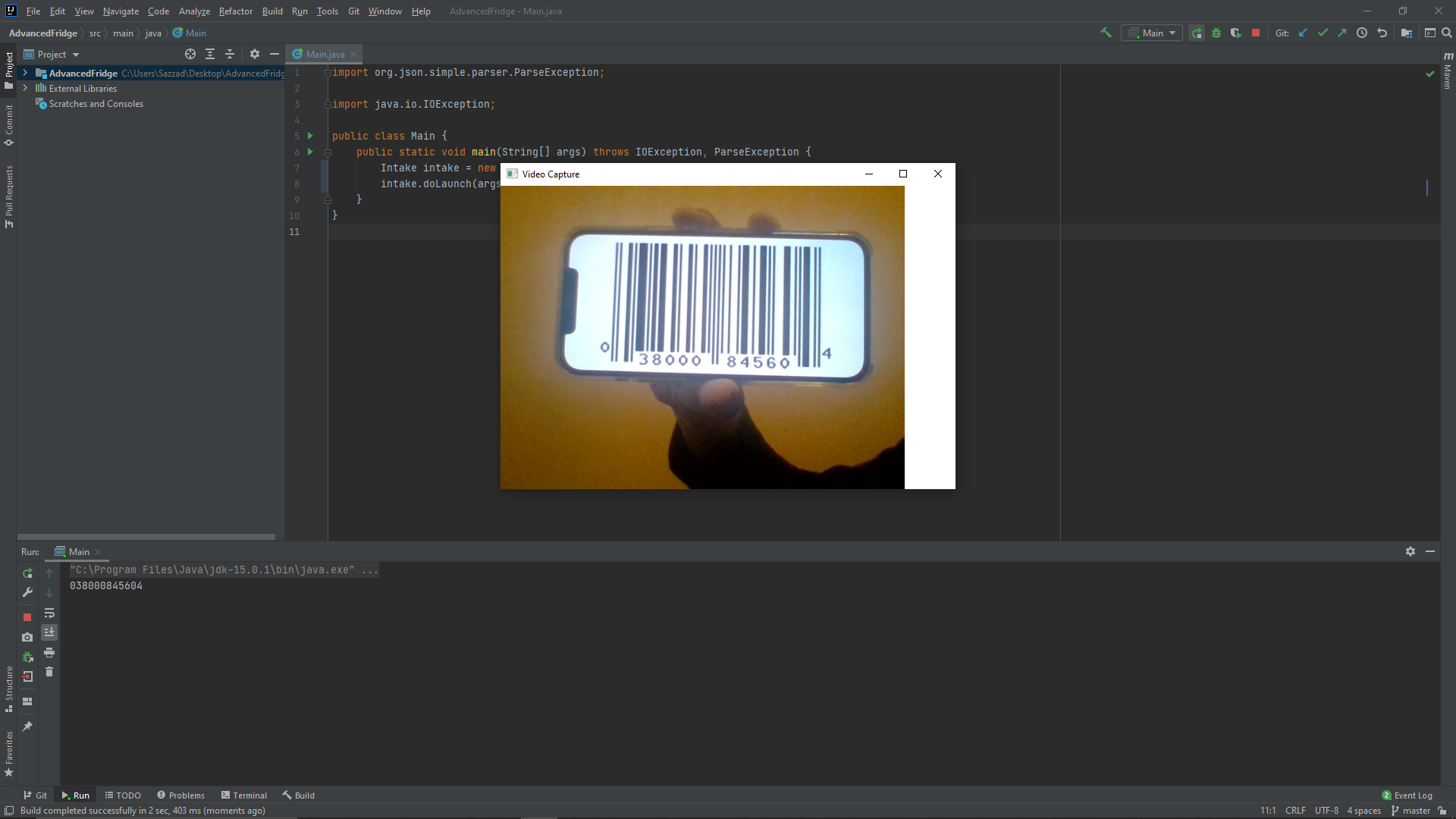Commit changes via the green checkmark Git icon
This screenshot has height=819, width=1456.
coord(1323,33)
